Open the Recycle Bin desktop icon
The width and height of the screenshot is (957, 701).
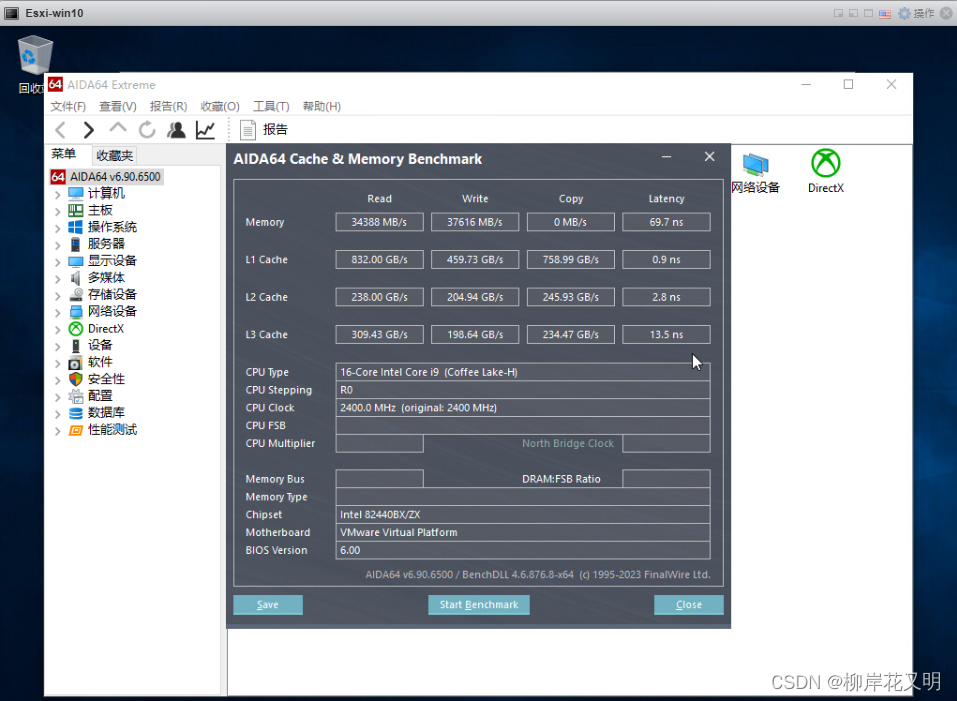35,56
